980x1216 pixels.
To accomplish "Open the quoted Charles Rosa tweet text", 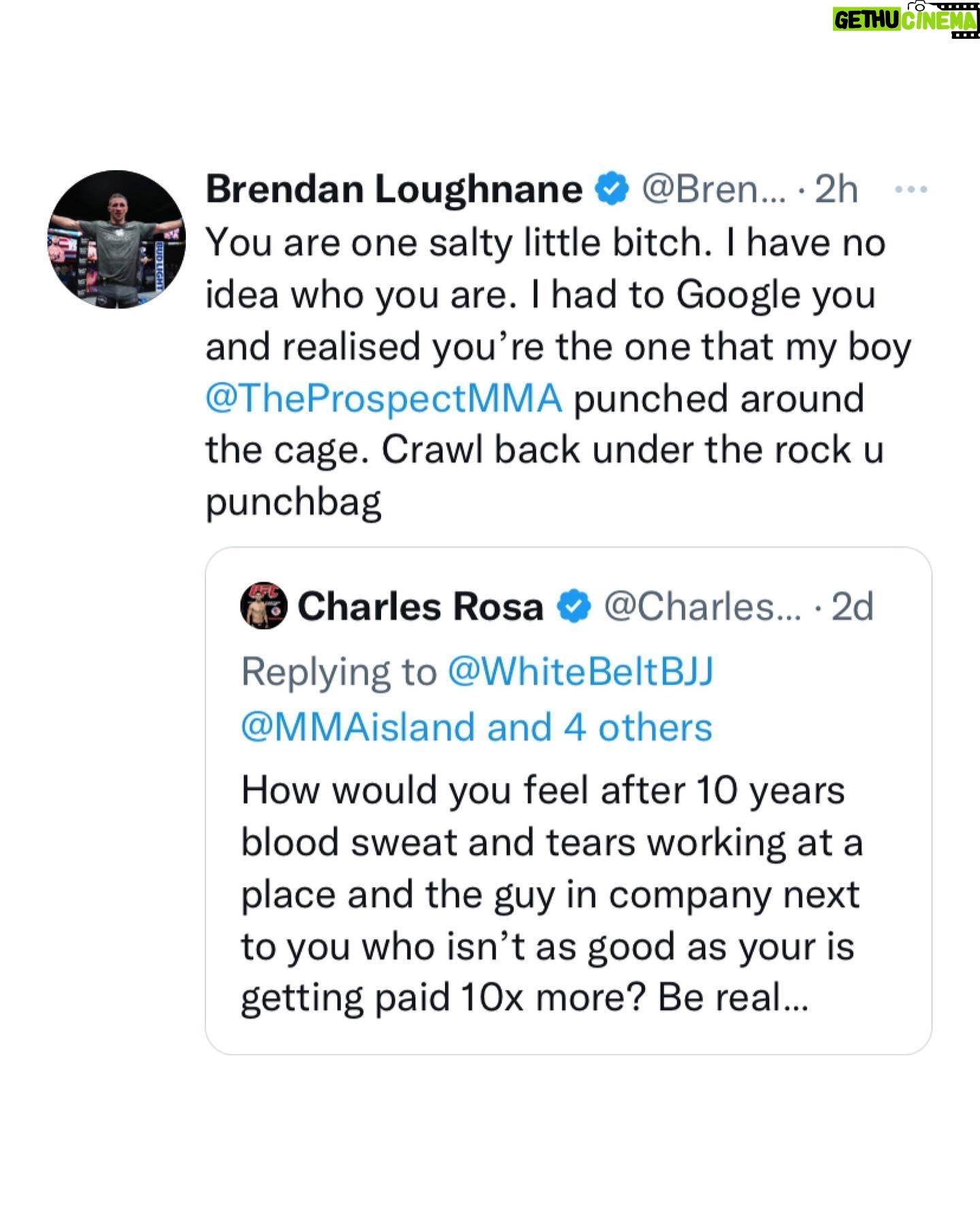I will click(552, 894).
